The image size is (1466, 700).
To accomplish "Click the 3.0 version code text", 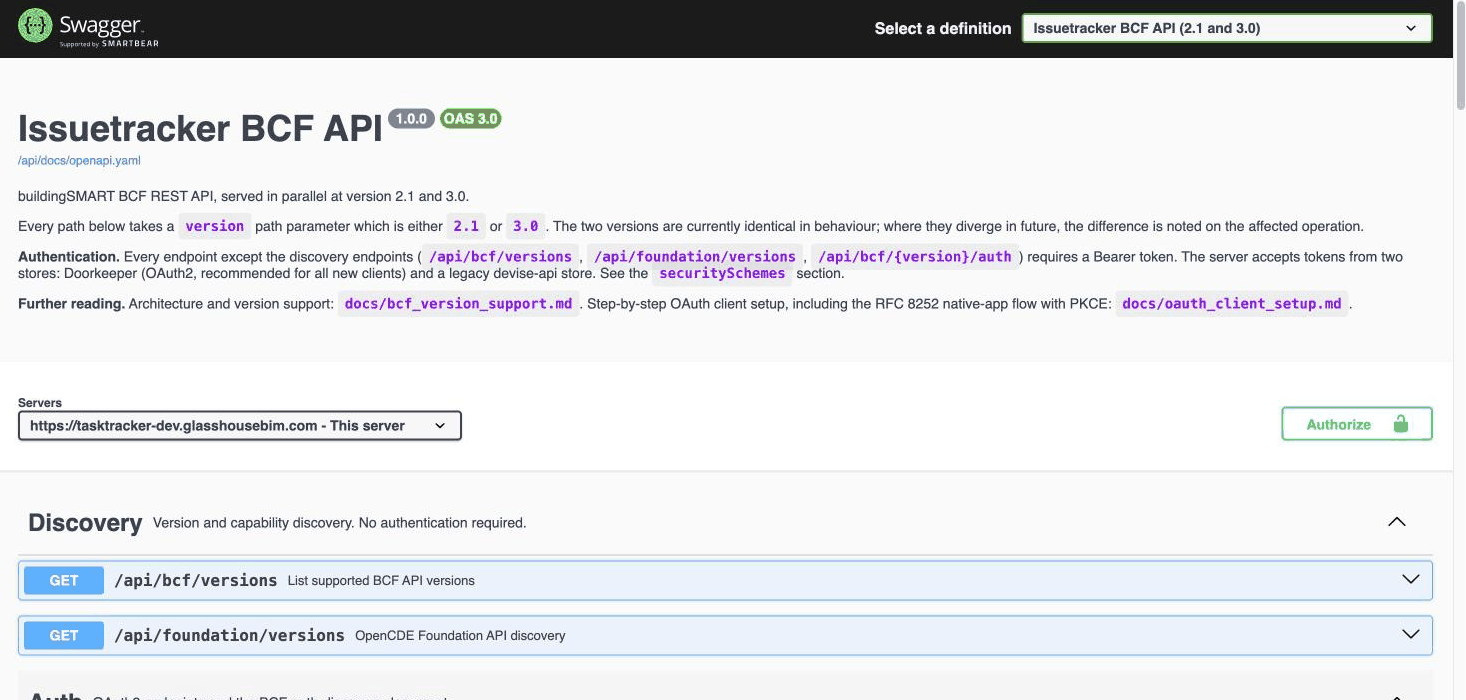I will [526, 226].
